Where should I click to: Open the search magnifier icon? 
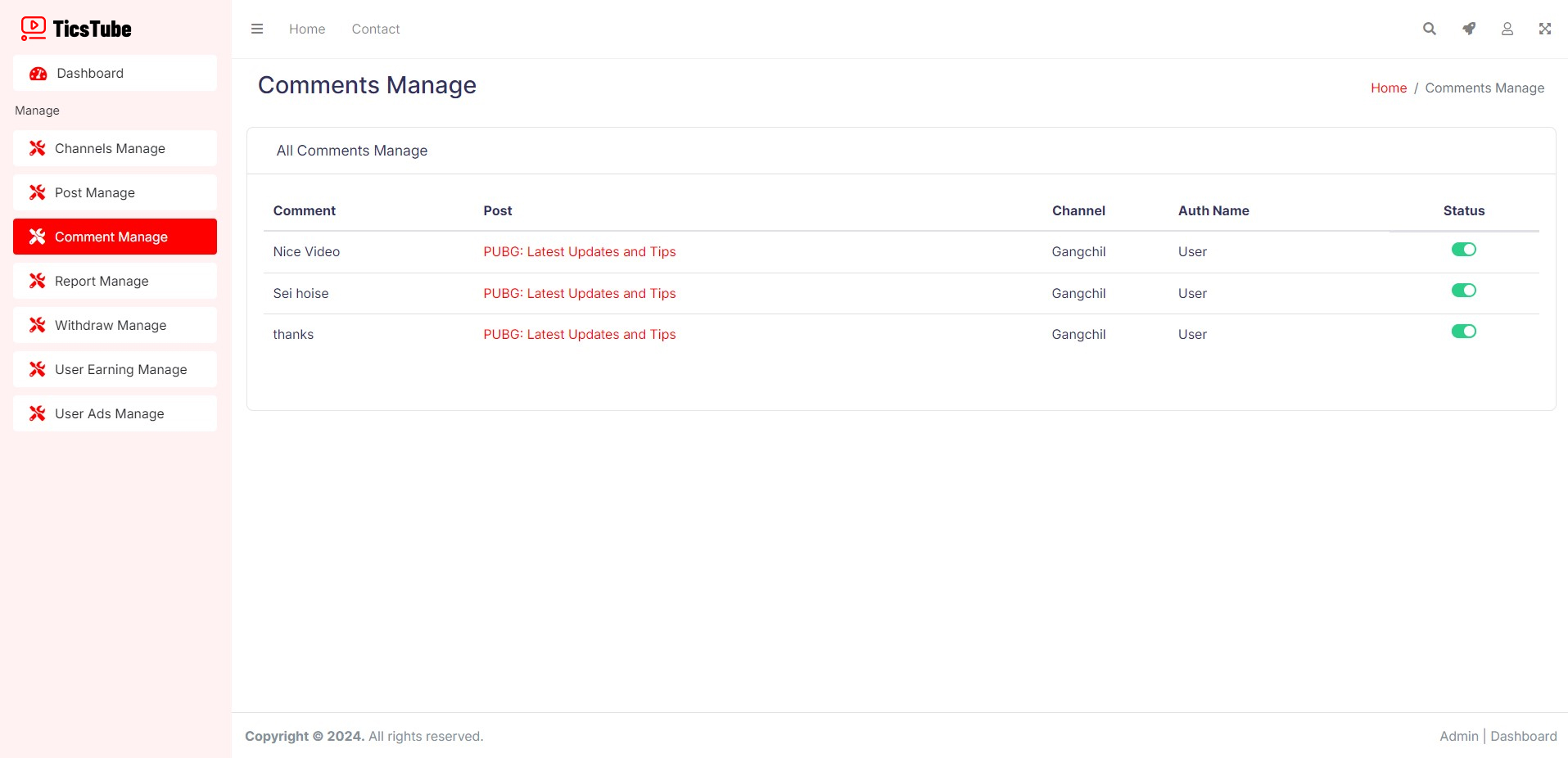1429,29
